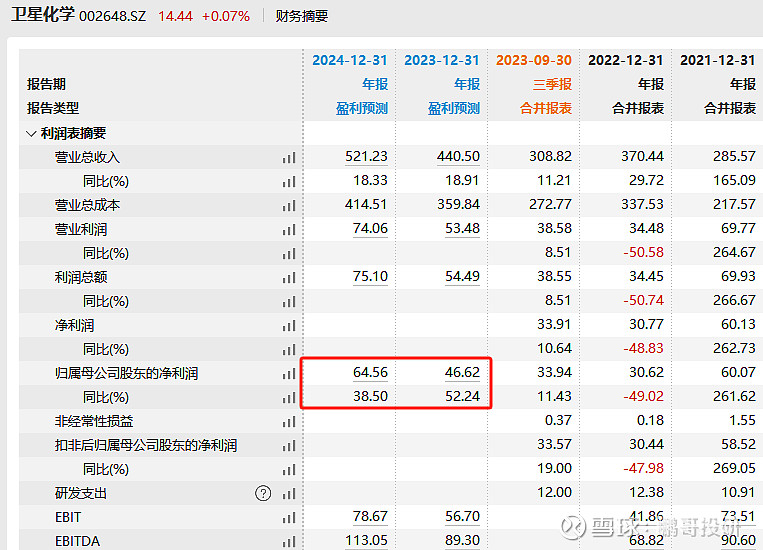Select the 2024-12-31 column header
This screenshot has height=550, width=763.
350,60
